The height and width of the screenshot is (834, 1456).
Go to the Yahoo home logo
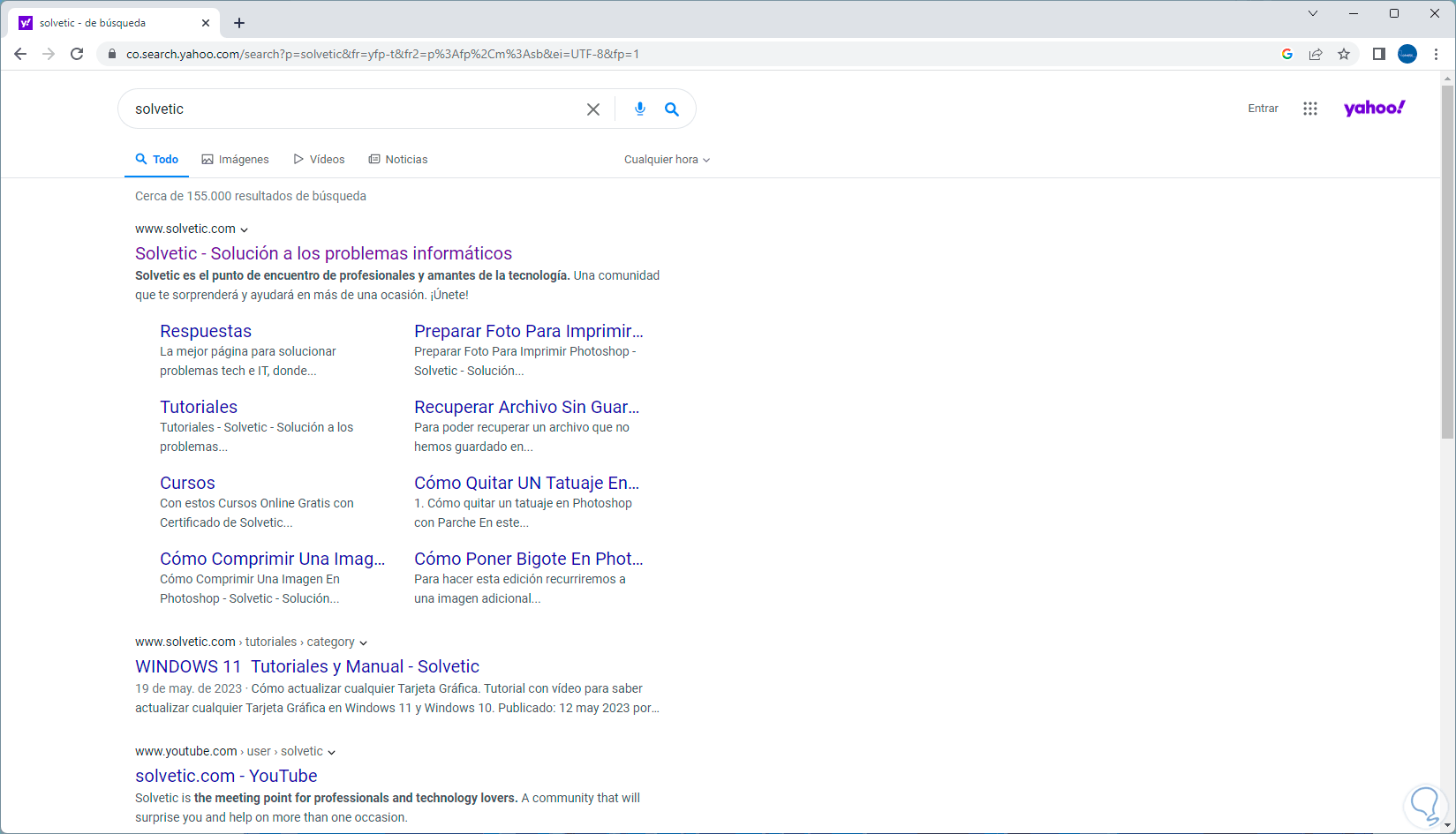[1375, 108]
